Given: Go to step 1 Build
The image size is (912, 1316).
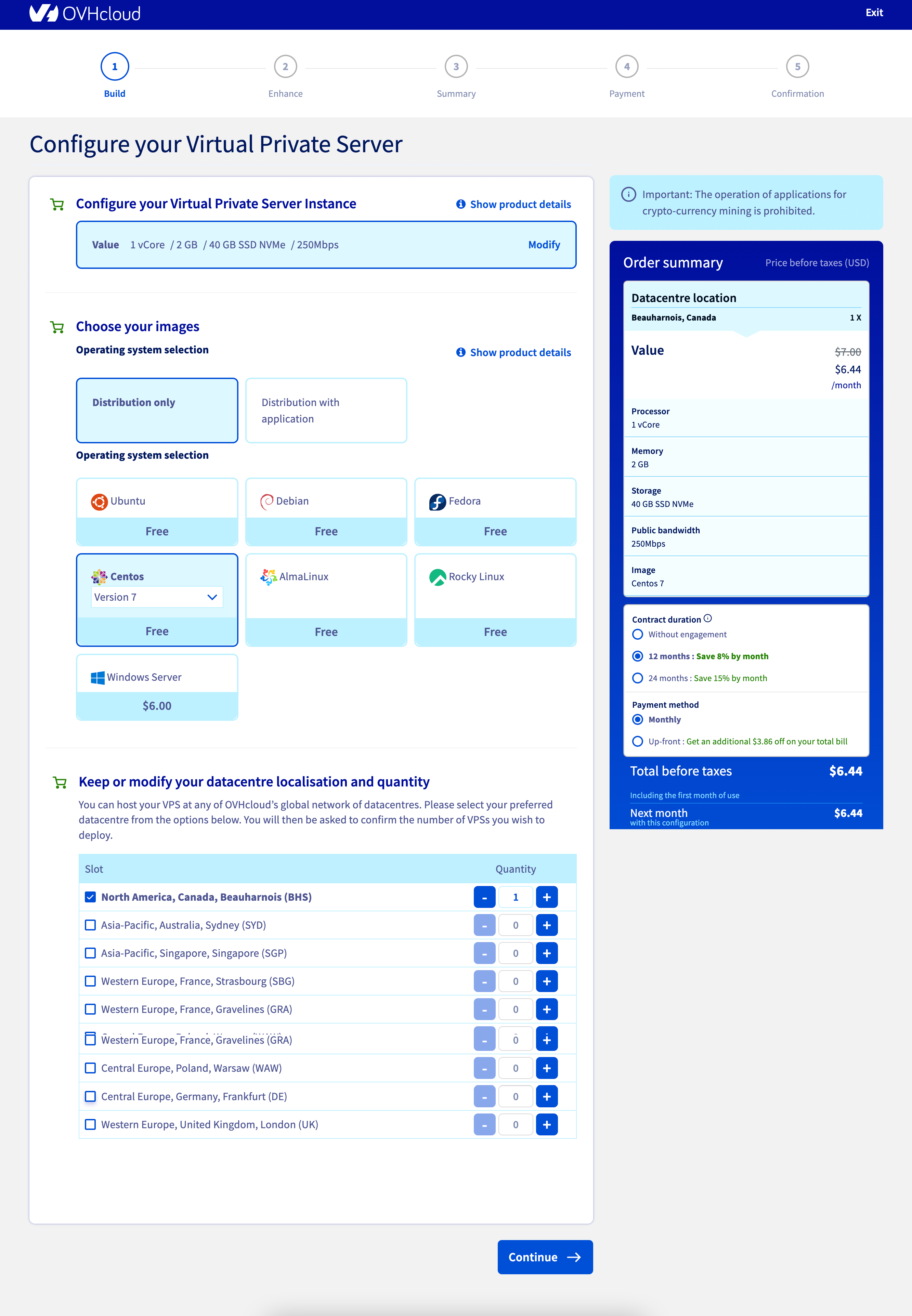Looking at the screenshot, I should tap(115, 67).
